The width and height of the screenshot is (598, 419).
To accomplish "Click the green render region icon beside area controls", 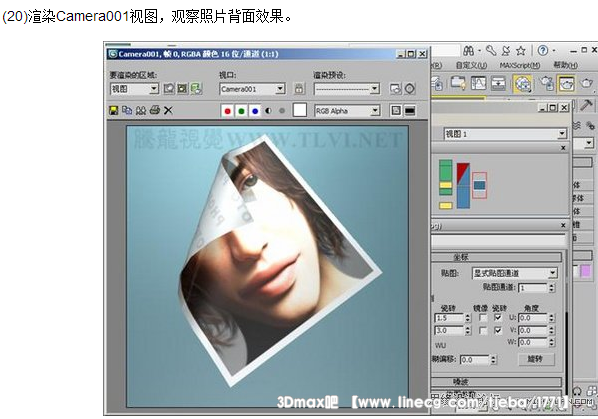I will (196, 89).
